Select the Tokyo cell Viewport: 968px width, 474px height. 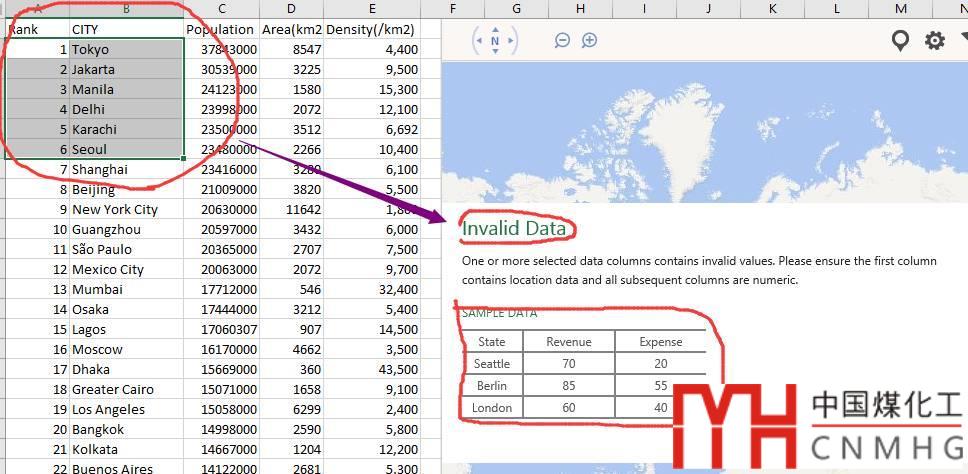(126, 49)
